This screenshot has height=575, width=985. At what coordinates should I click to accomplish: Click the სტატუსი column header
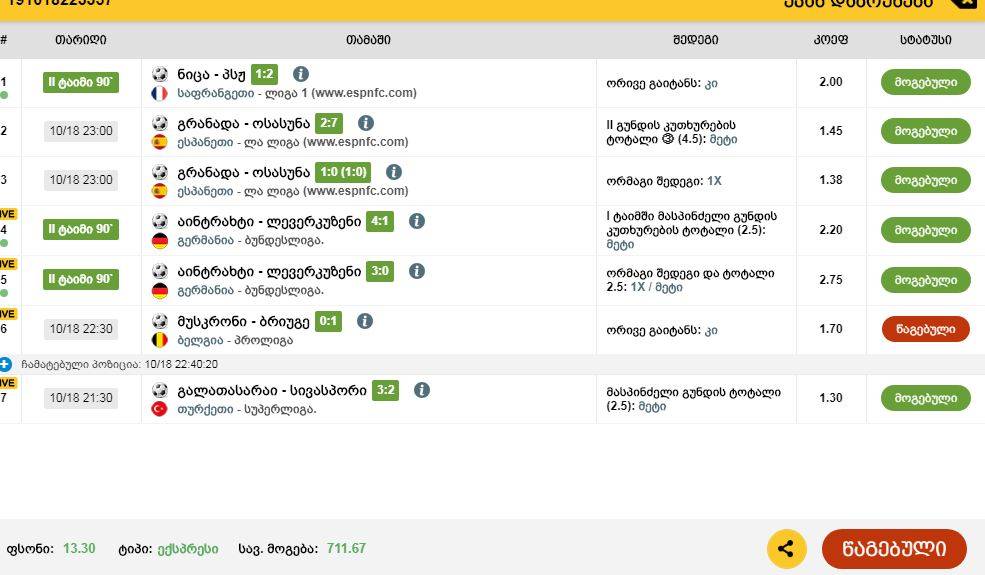[x=925, y=40]
